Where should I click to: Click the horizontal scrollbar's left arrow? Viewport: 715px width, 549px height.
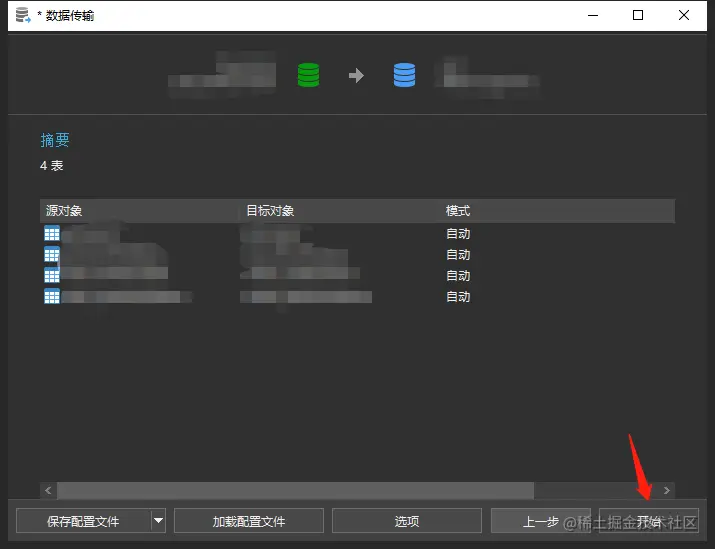(48, 491)
